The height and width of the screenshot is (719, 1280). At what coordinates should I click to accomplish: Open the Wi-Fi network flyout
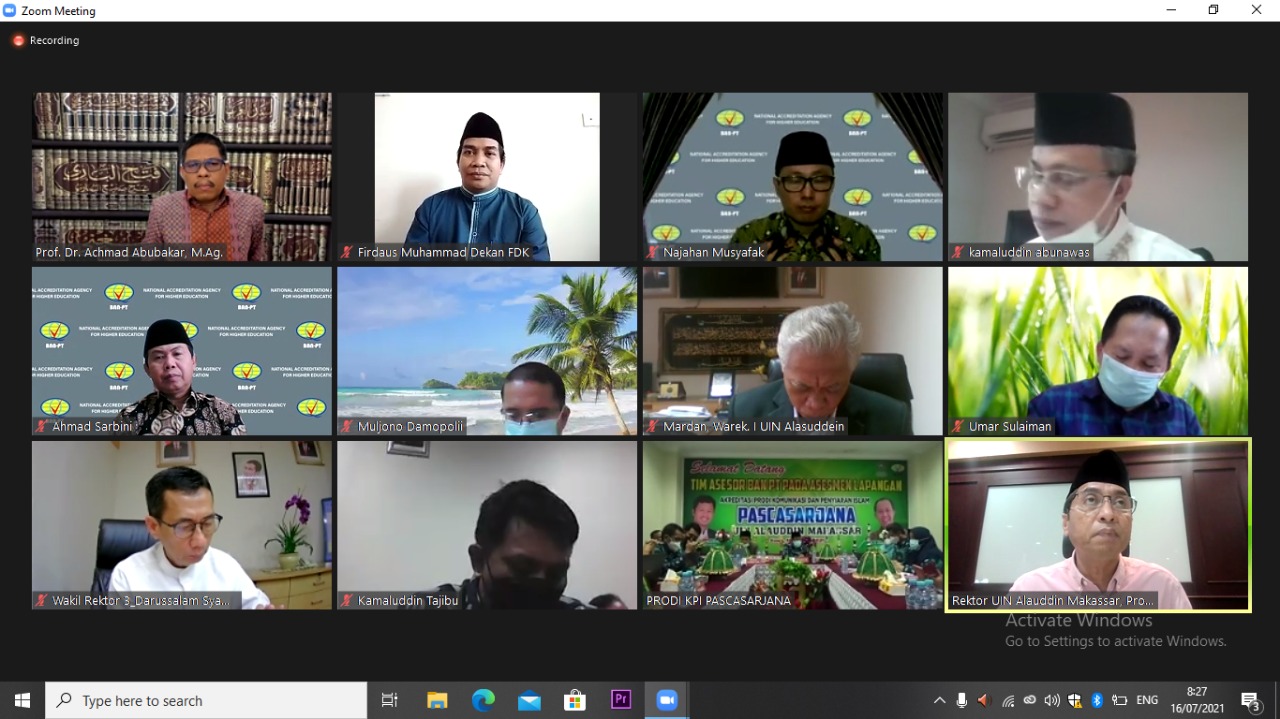tap(1008, 700)
